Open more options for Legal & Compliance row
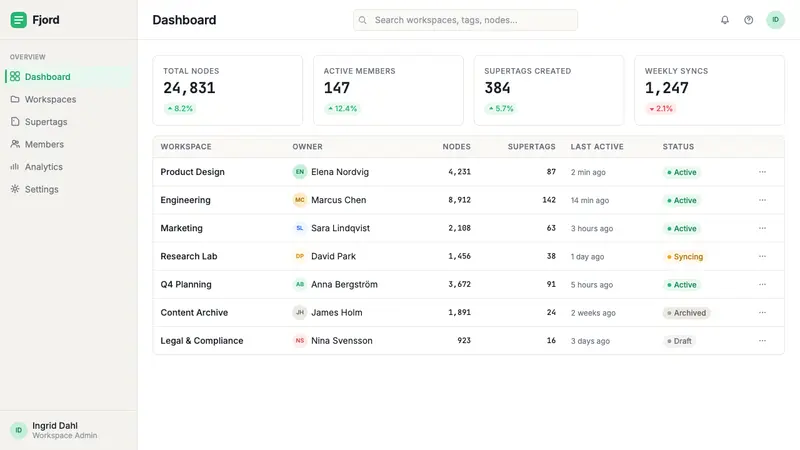Image resolution: width=800 pixels, height=450 pixels. 762,340
